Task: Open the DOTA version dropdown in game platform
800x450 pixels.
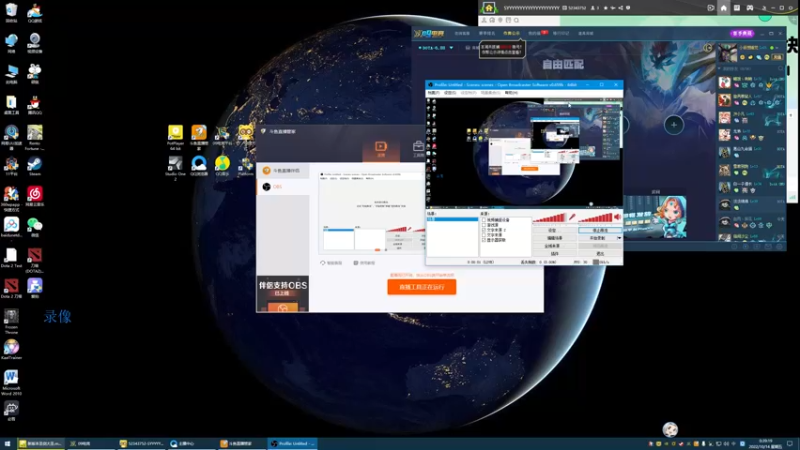Action: [451, 48]
